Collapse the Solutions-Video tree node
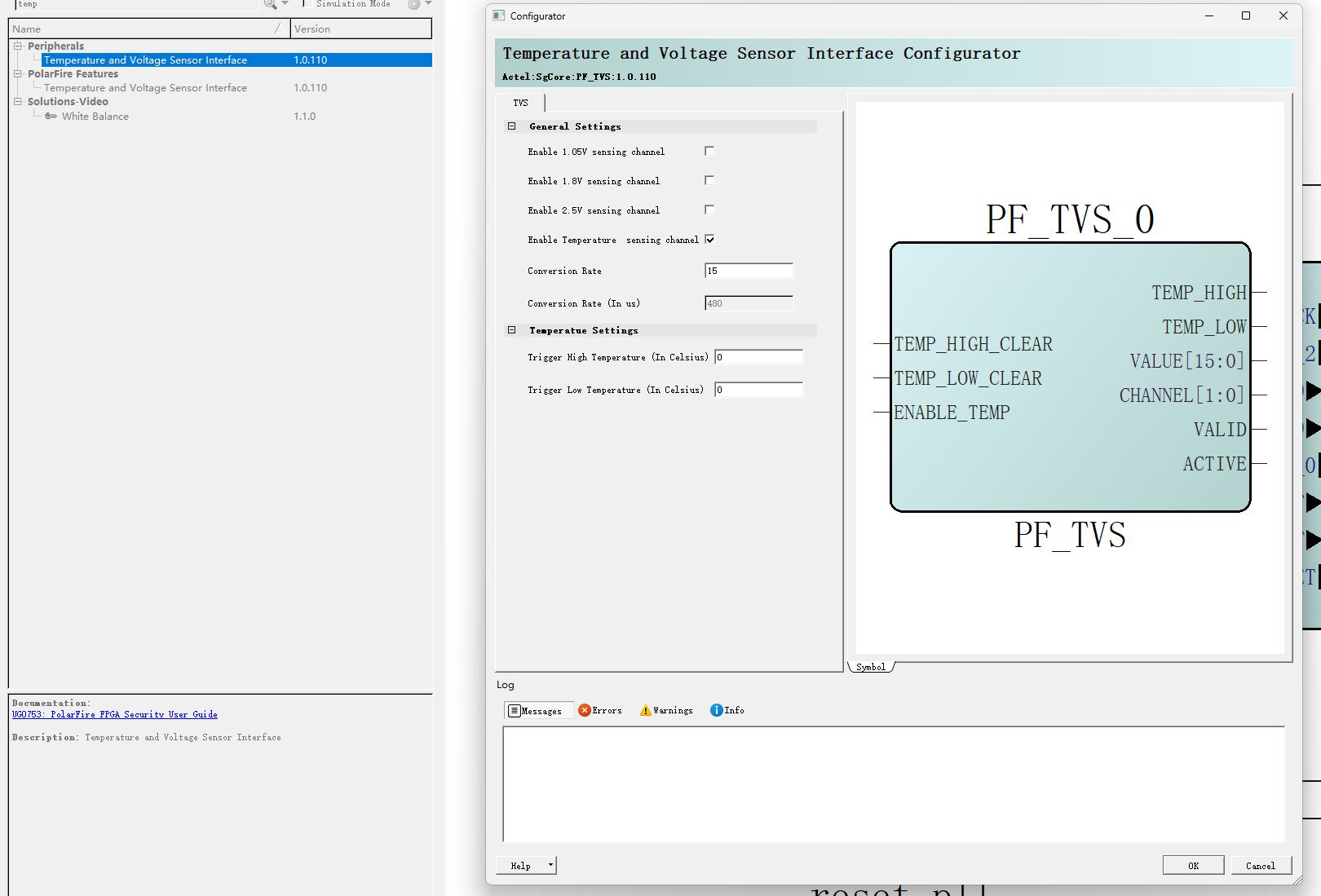 pos(17,102)
